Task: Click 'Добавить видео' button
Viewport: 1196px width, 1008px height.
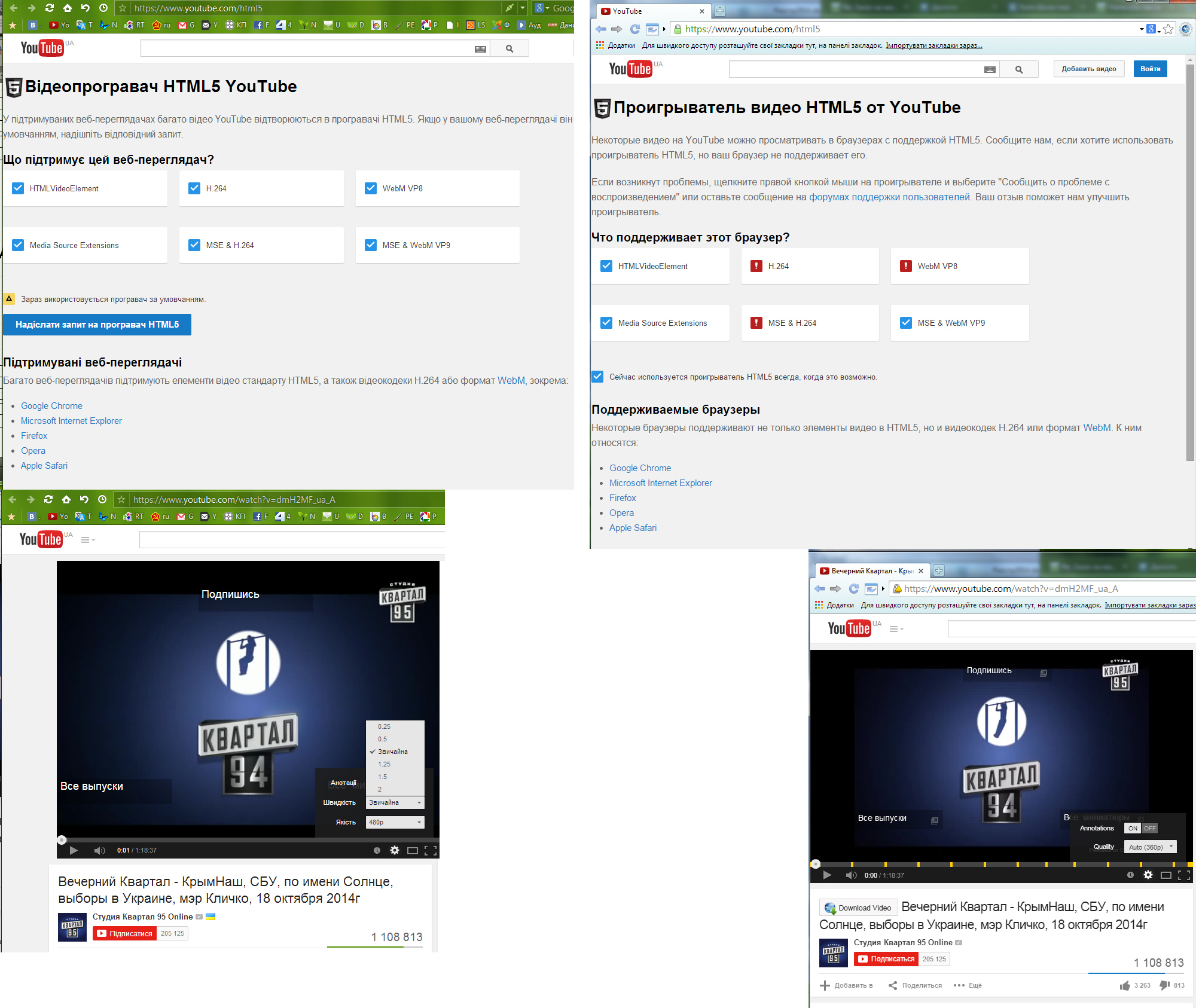Action: pos(1089,69)
